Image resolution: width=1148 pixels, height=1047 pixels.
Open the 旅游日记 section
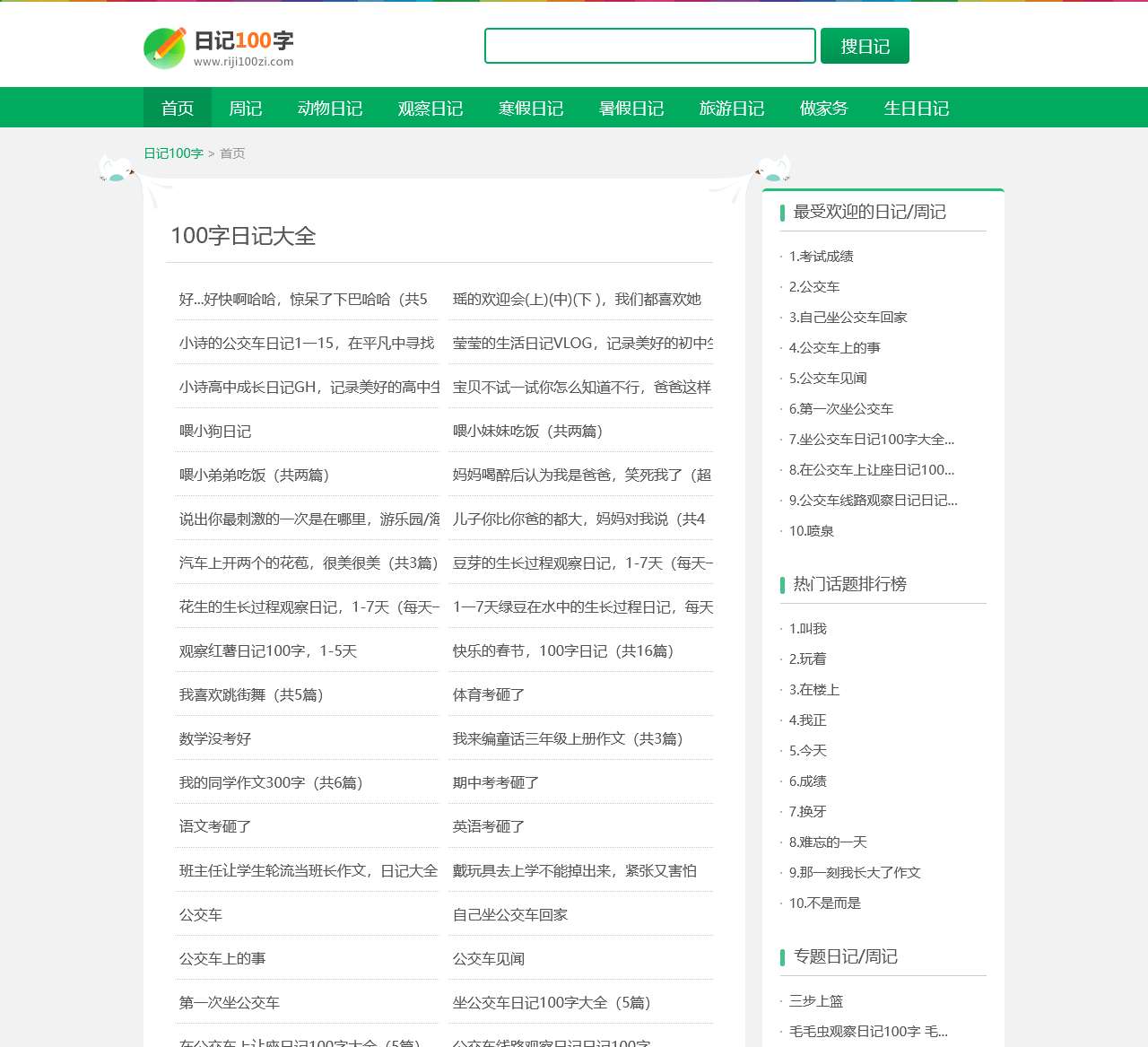pos(732,108)
